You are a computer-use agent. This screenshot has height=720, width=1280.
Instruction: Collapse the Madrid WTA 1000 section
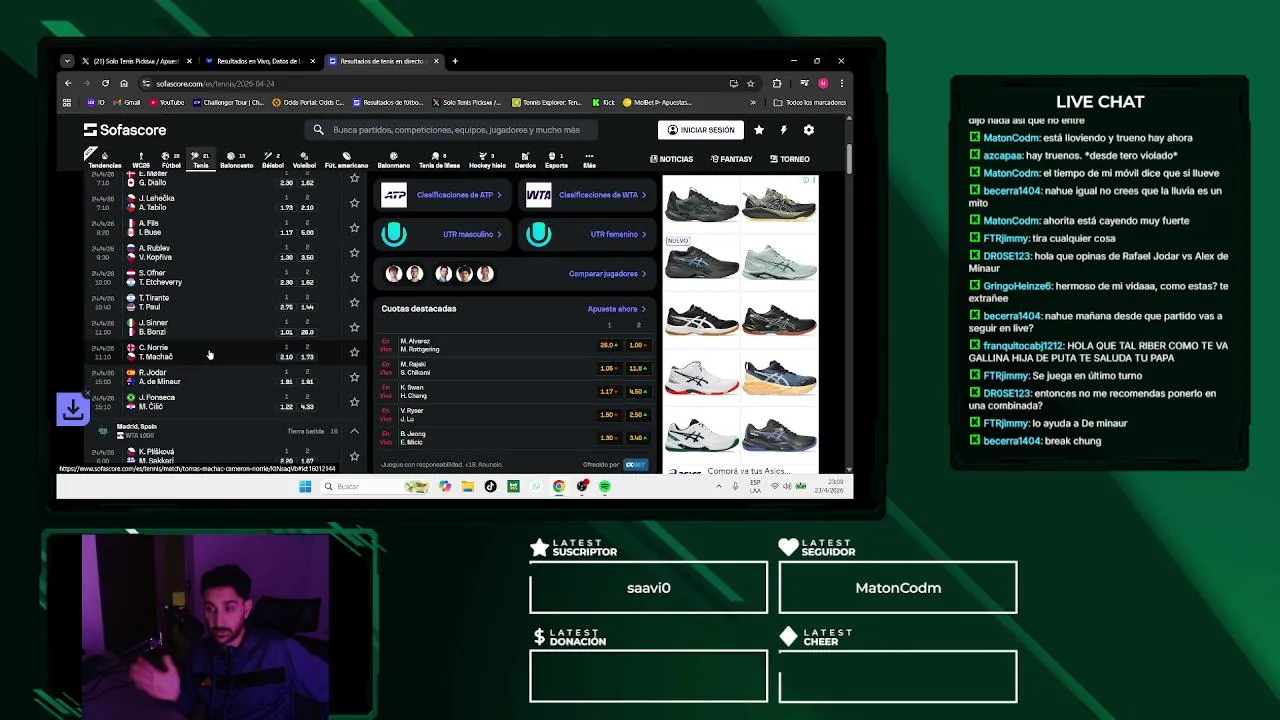pyautogui.click(x=354, y=431)
